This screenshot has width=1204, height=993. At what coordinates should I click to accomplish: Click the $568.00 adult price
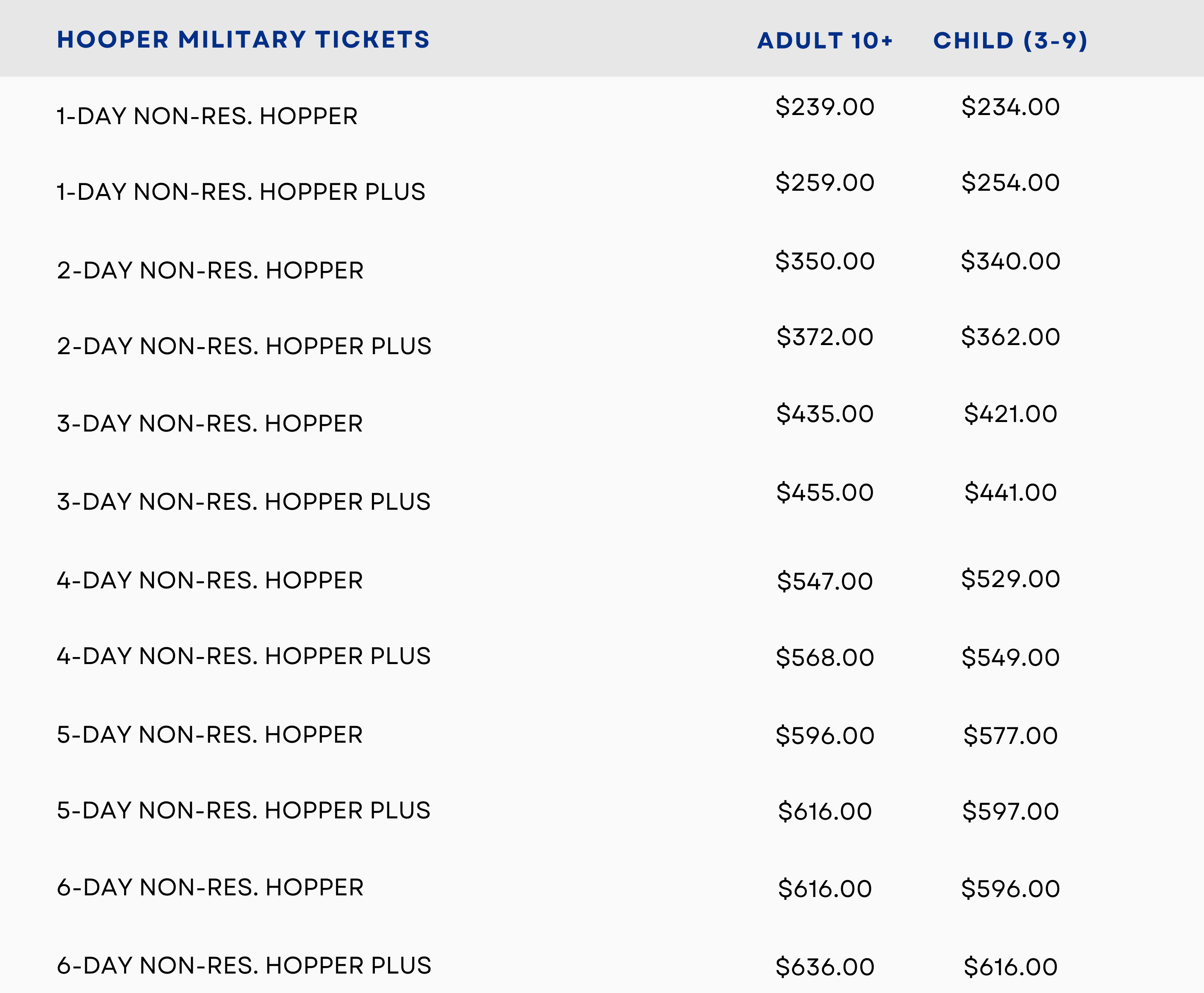825,657
